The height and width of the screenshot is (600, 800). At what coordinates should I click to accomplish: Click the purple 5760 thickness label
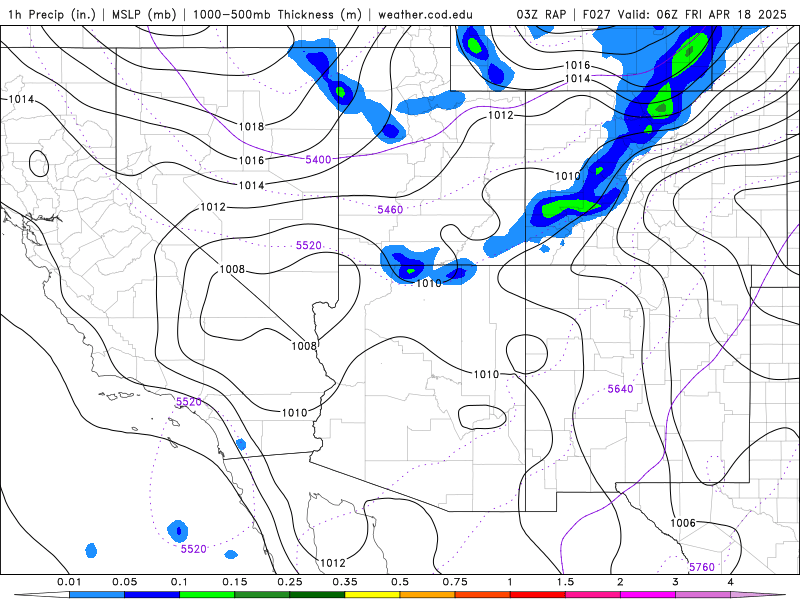pyautogui.click(x=702, y=567)
